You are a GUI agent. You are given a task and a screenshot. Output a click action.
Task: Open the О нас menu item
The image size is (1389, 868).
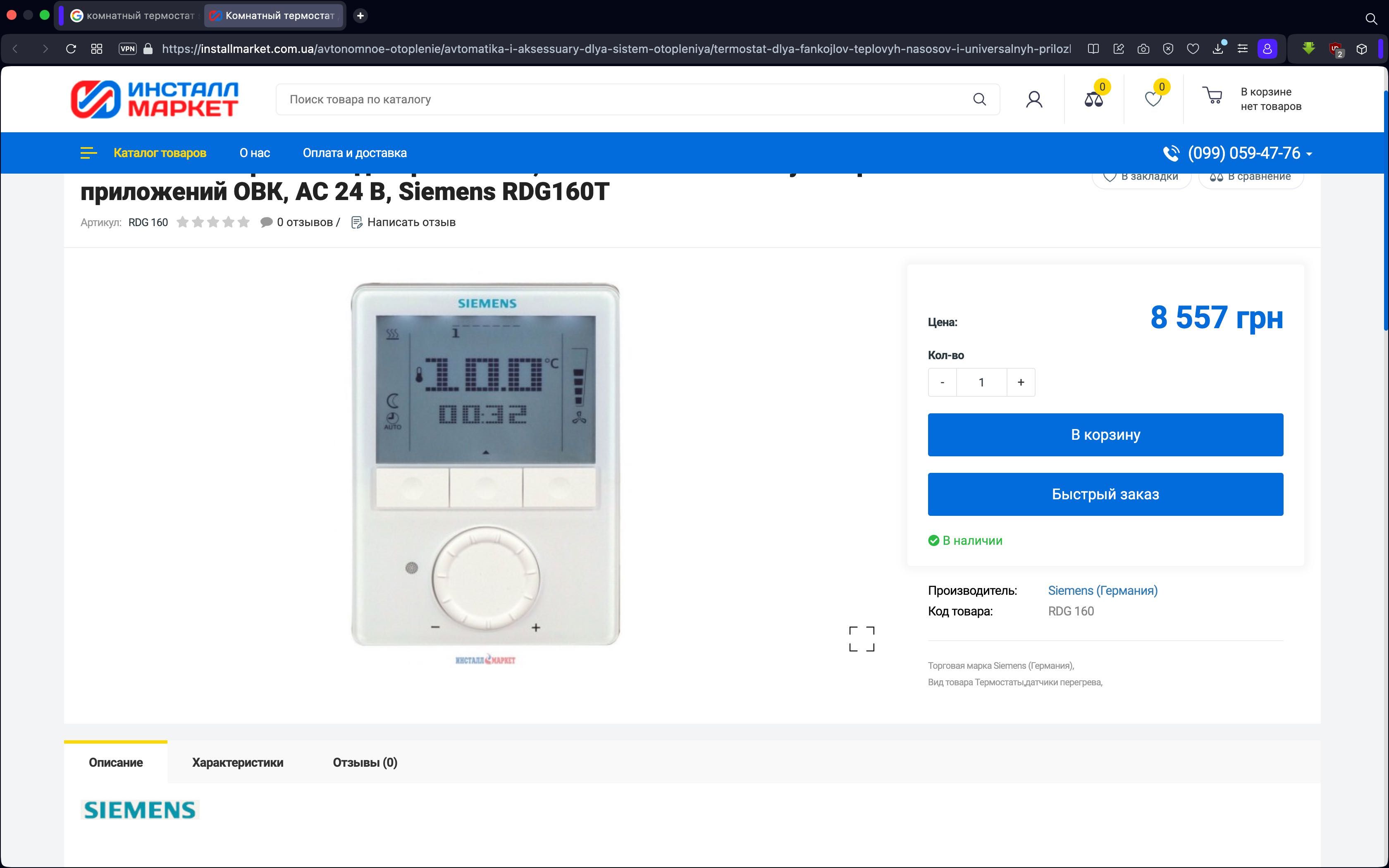click(255, 153)
